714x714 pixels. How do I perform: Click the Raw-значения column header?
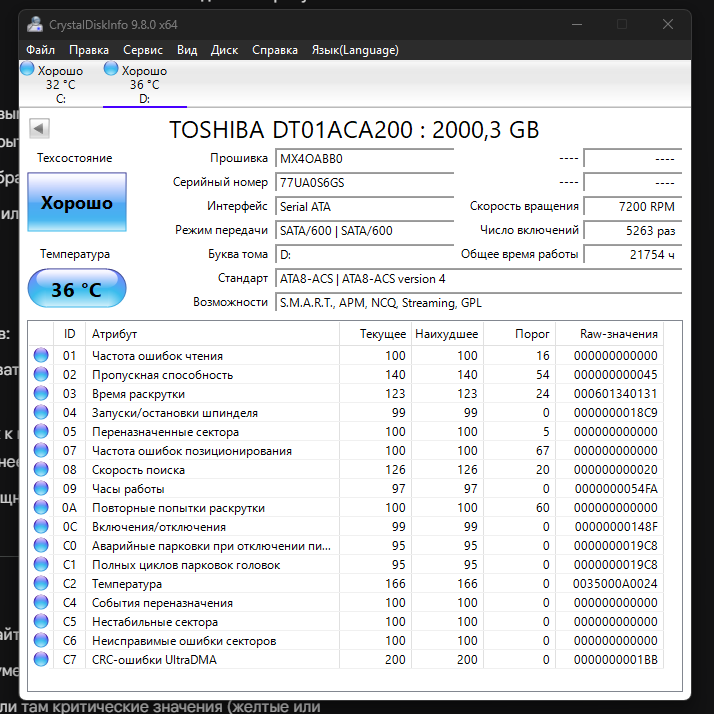609,334
